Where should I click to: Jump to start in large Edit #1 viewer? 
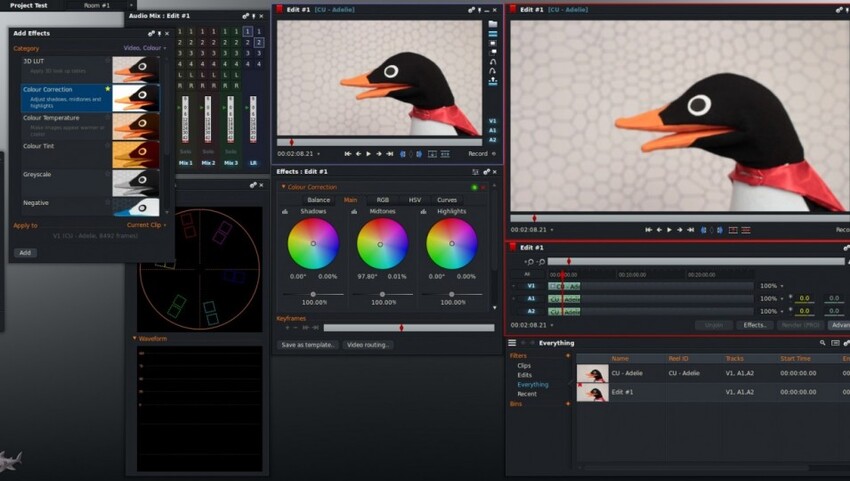click(x=648, y=230)
